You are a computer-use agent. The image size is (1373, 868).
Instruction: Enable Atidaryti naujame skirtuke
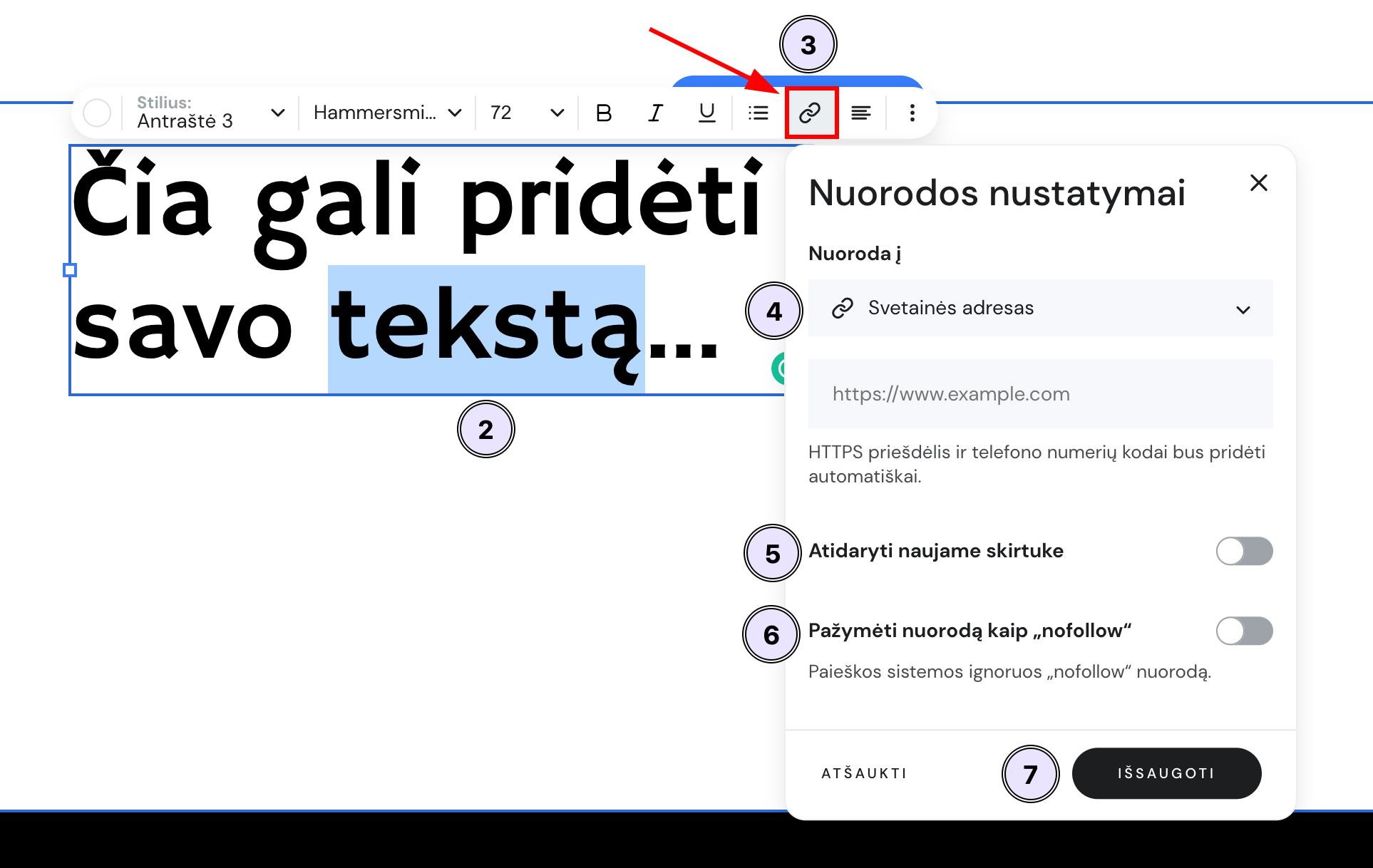[1244, 551]
